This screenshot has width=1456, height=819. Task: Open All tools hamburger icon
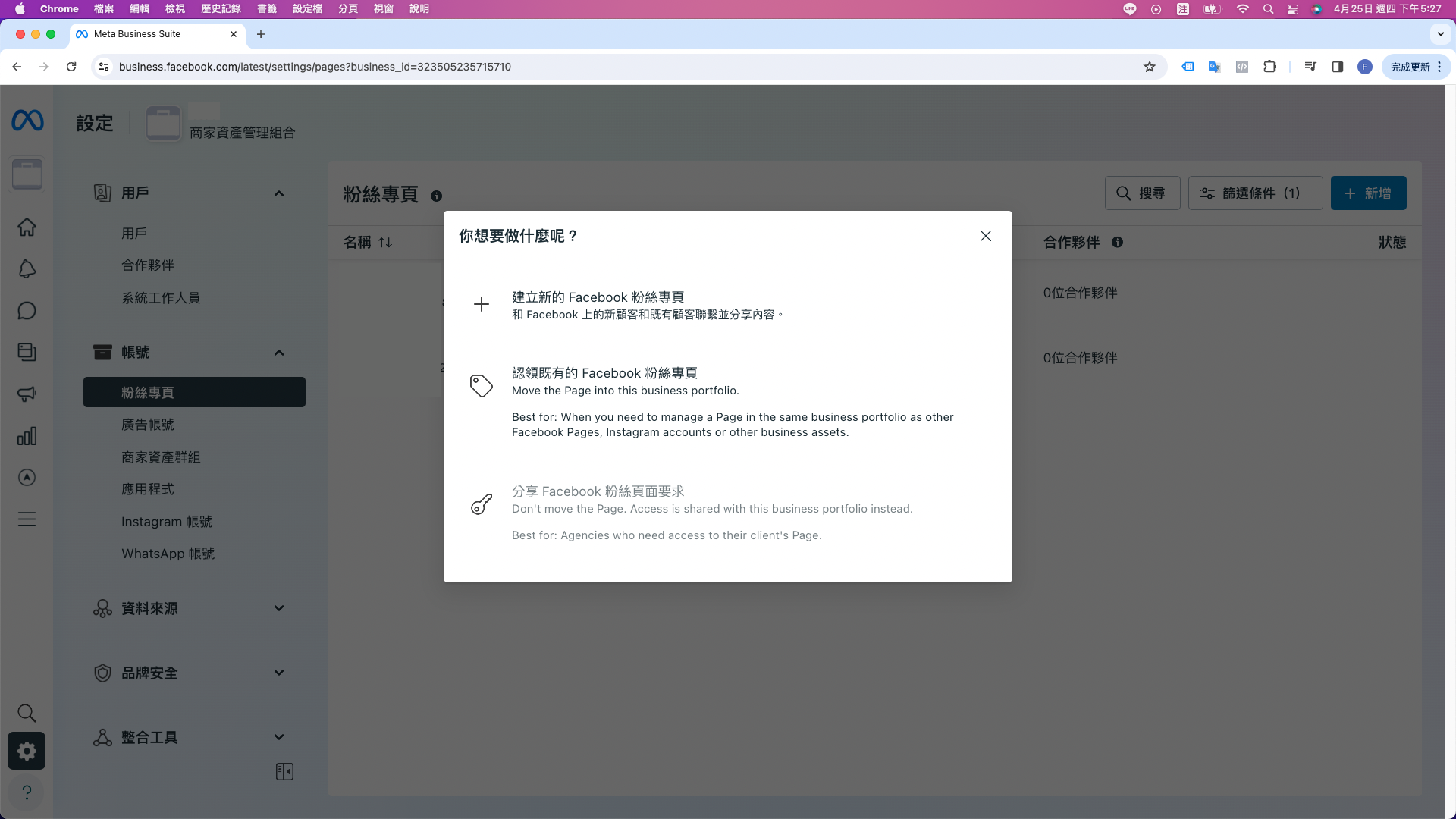pos(27,519)
